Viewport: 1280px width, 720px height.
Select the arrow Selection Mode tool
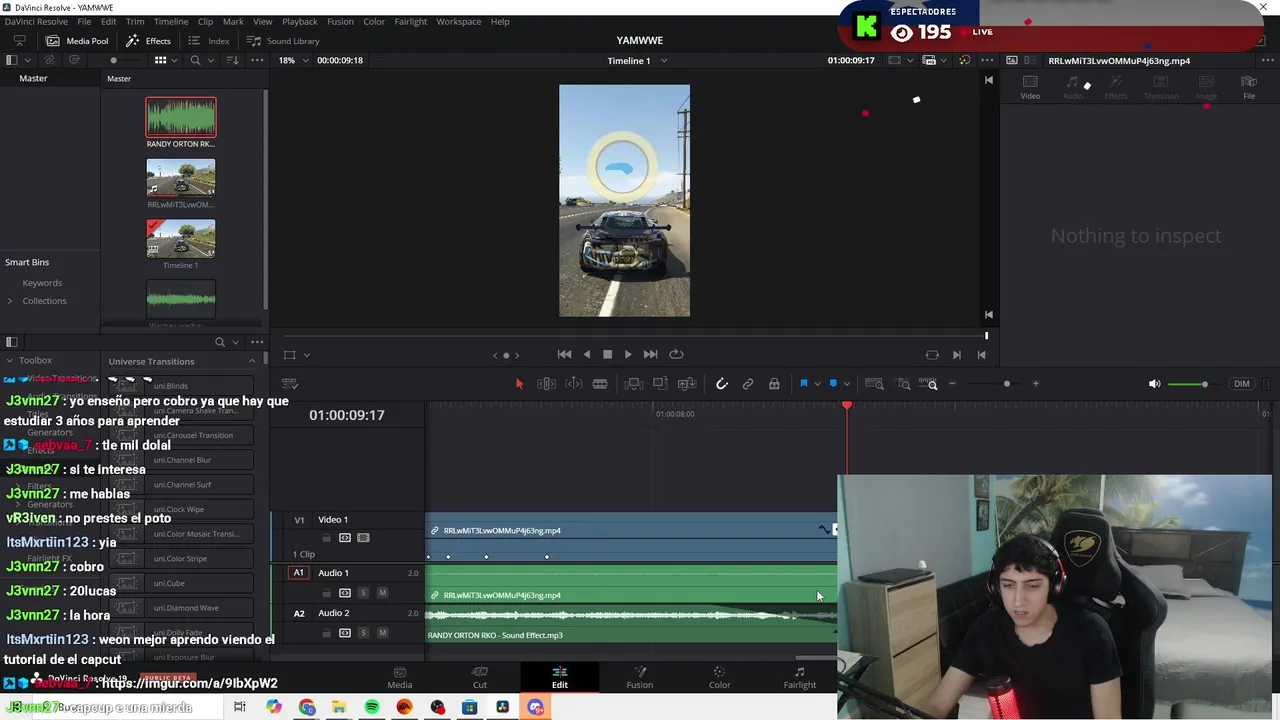click(x=519, y=384)
